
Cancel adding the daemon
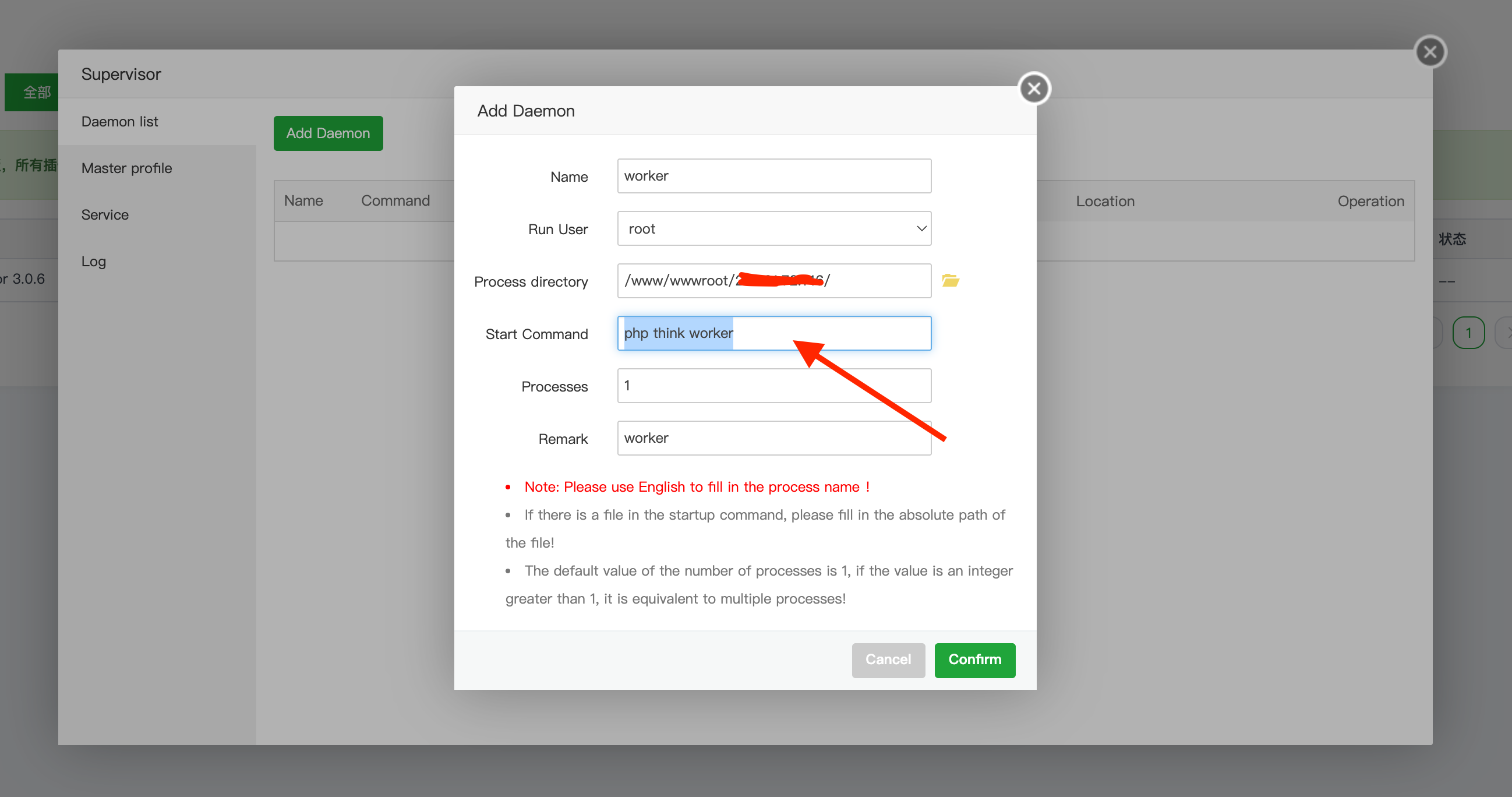888,660
